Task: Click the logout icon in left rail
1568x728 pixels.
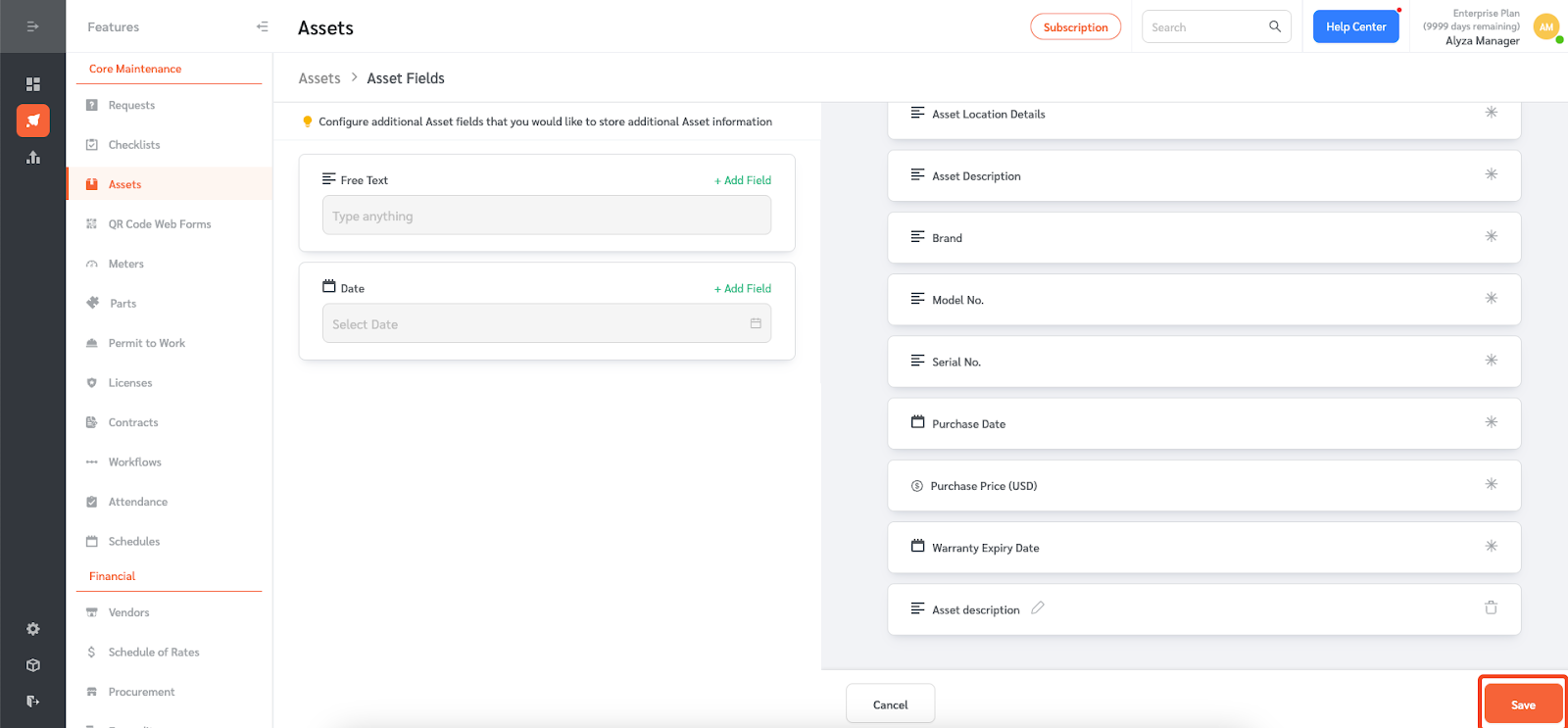Action: pyautogui.click(x=33, y=701)
